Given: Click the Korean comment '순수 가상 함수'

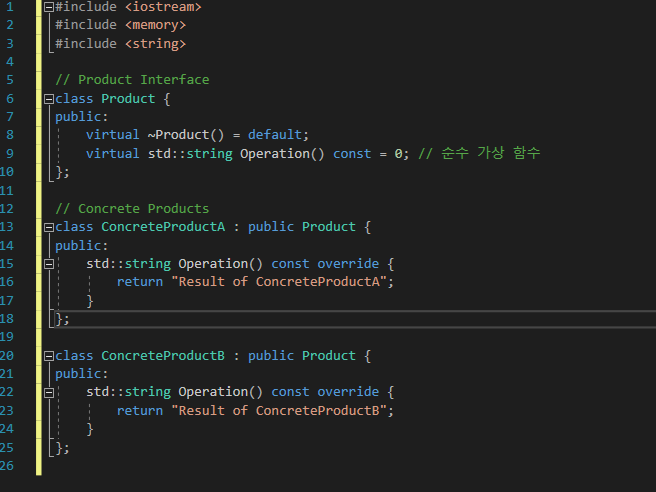Looking at the screenshot, I should pos(491,153).
